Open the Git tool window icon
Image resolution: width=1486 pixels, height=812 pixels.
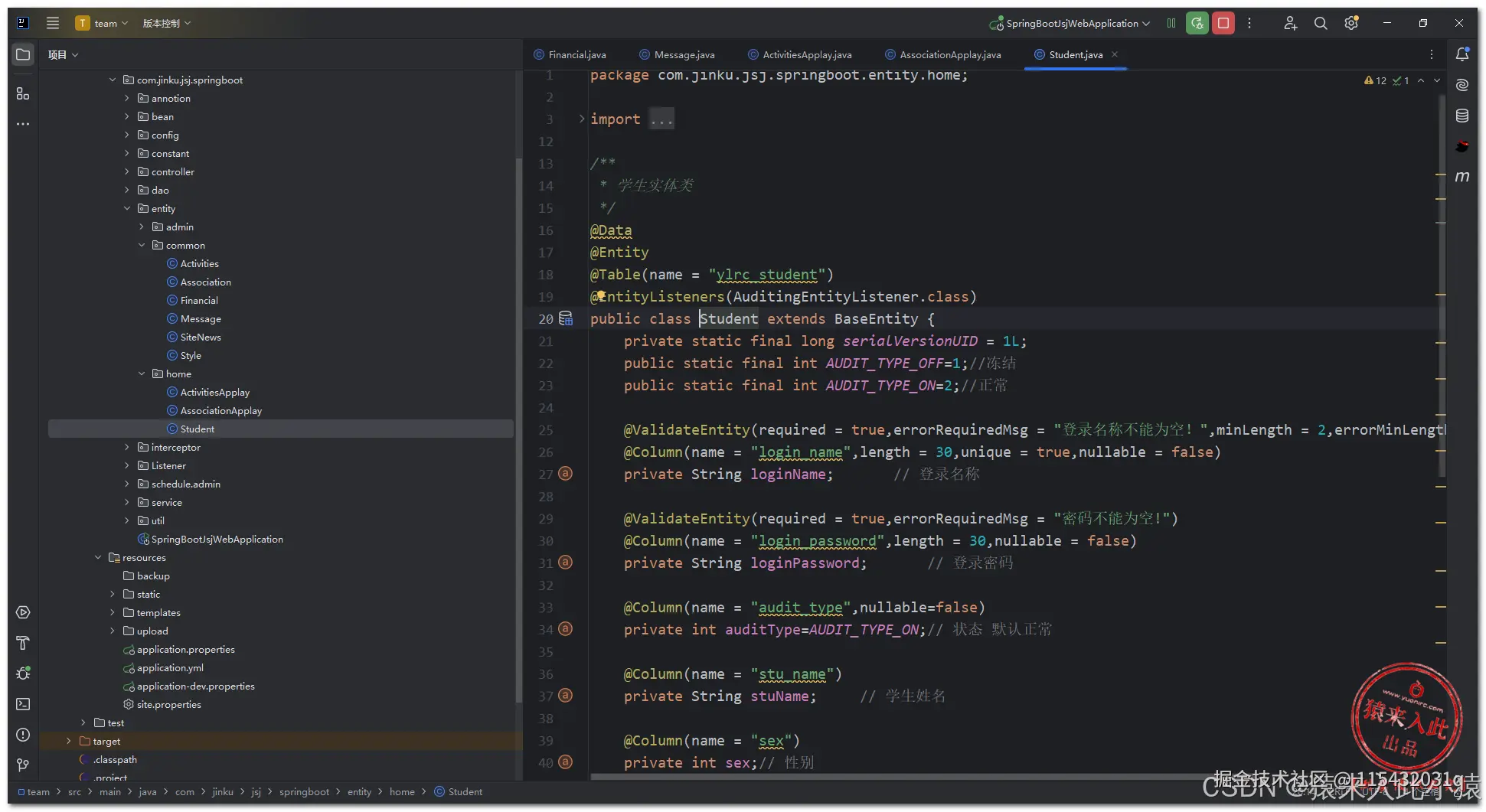23,765
